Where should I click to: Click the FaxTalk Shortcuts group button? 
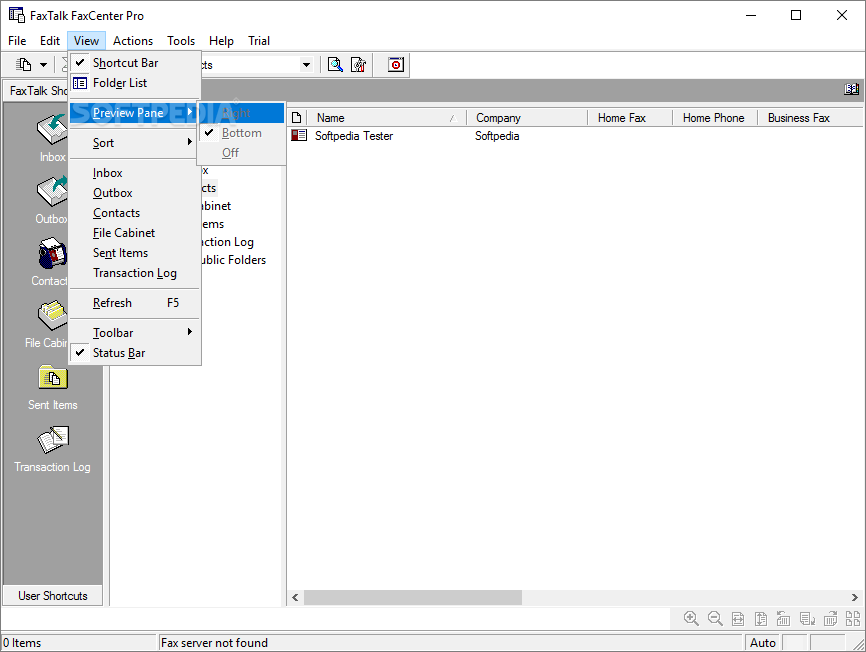point(36,91)
